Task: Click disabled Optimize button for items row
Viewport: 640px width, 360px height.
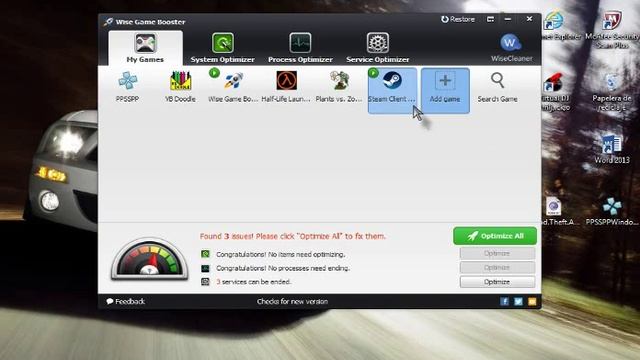Action: (497, 253)
